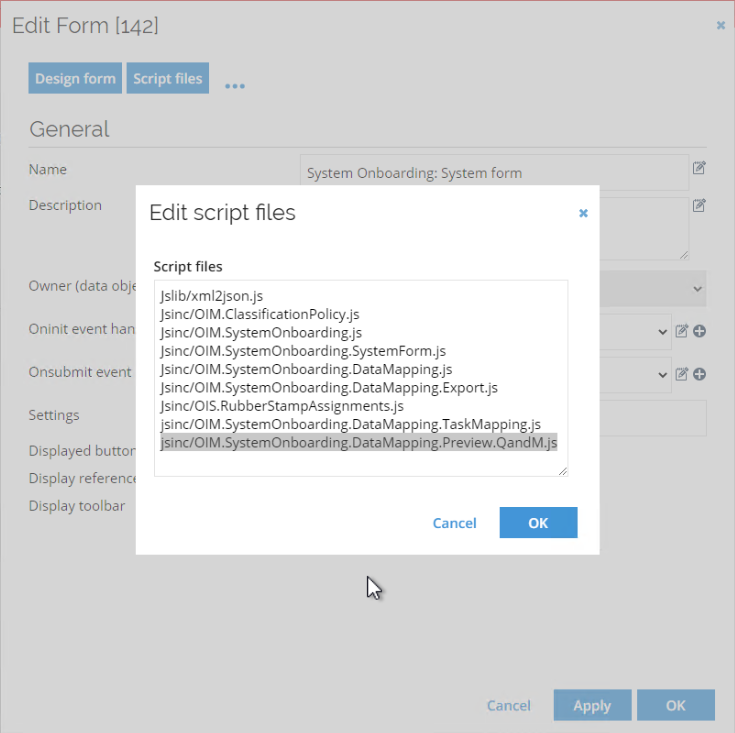Open the three-dots more options menu
This screenshot has width=735, height=733.
pos(235,86)
